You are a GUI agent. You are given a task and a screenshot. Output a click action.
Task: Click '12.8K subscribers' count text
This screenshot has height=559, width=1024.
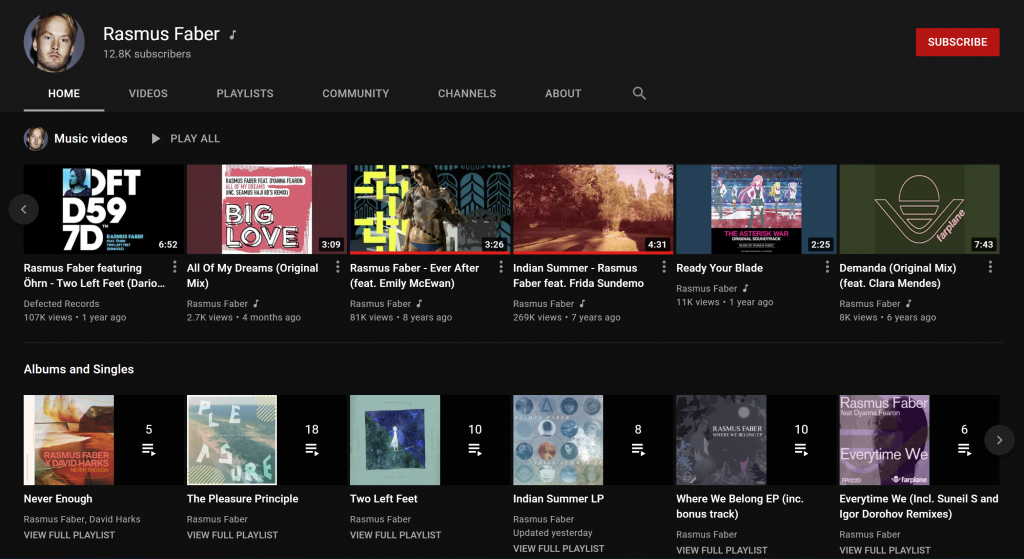[147, 54]
